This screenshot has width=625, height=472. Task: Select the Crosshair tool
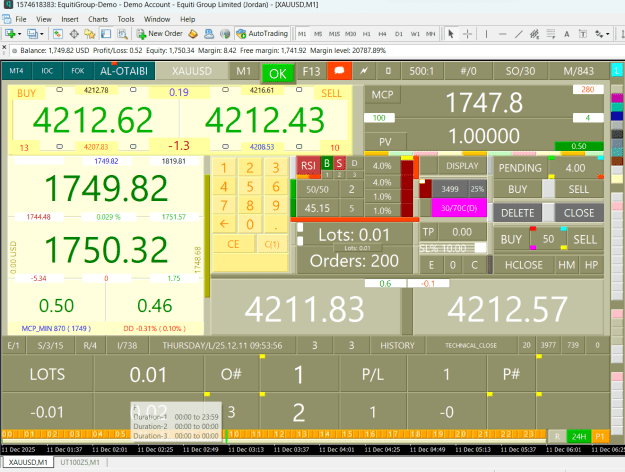click(x=468, y=34)
